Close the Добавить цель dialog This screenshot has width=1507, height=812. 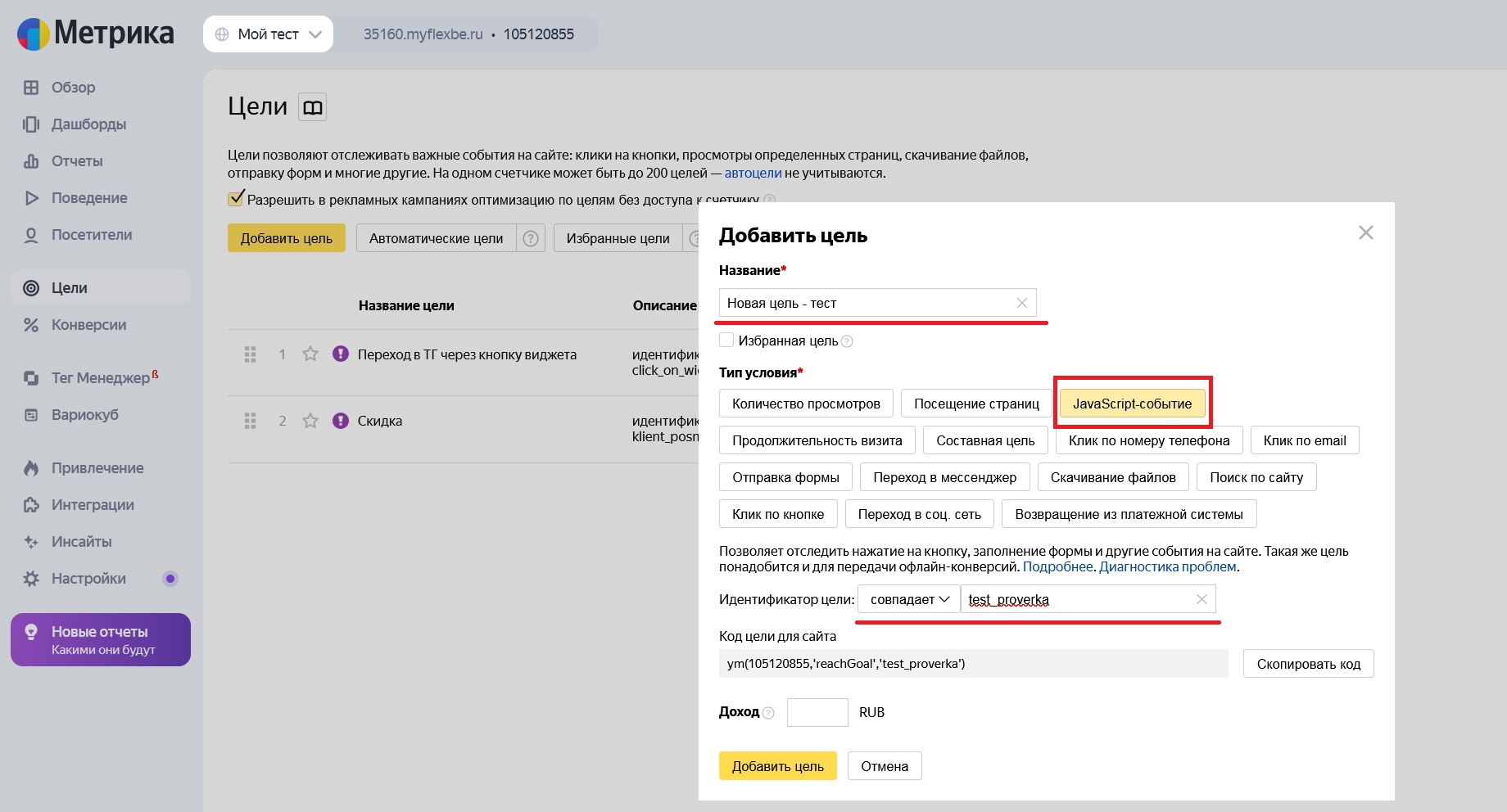click(1365, 232)
